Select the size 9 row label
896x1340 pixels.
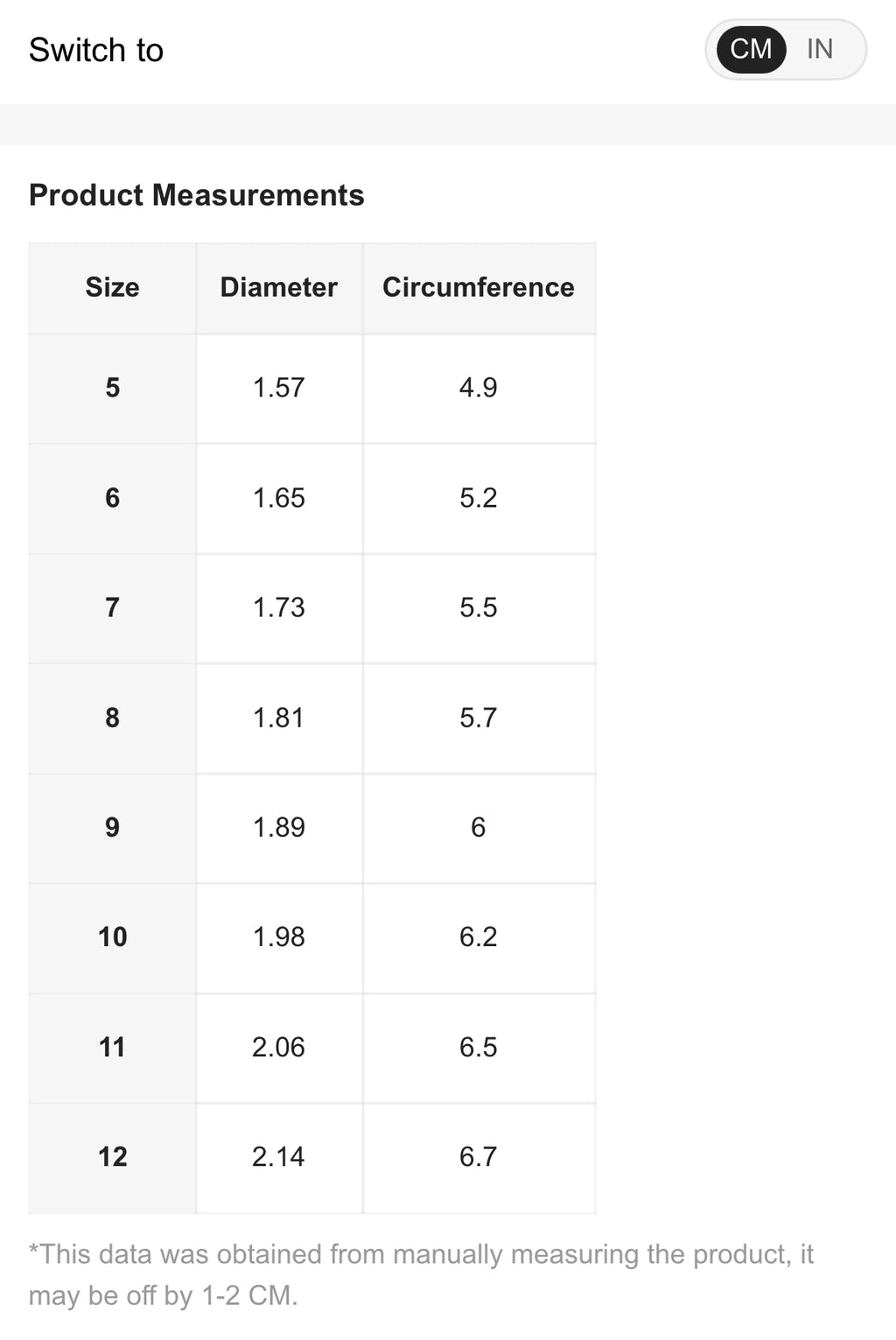[112, 827]
